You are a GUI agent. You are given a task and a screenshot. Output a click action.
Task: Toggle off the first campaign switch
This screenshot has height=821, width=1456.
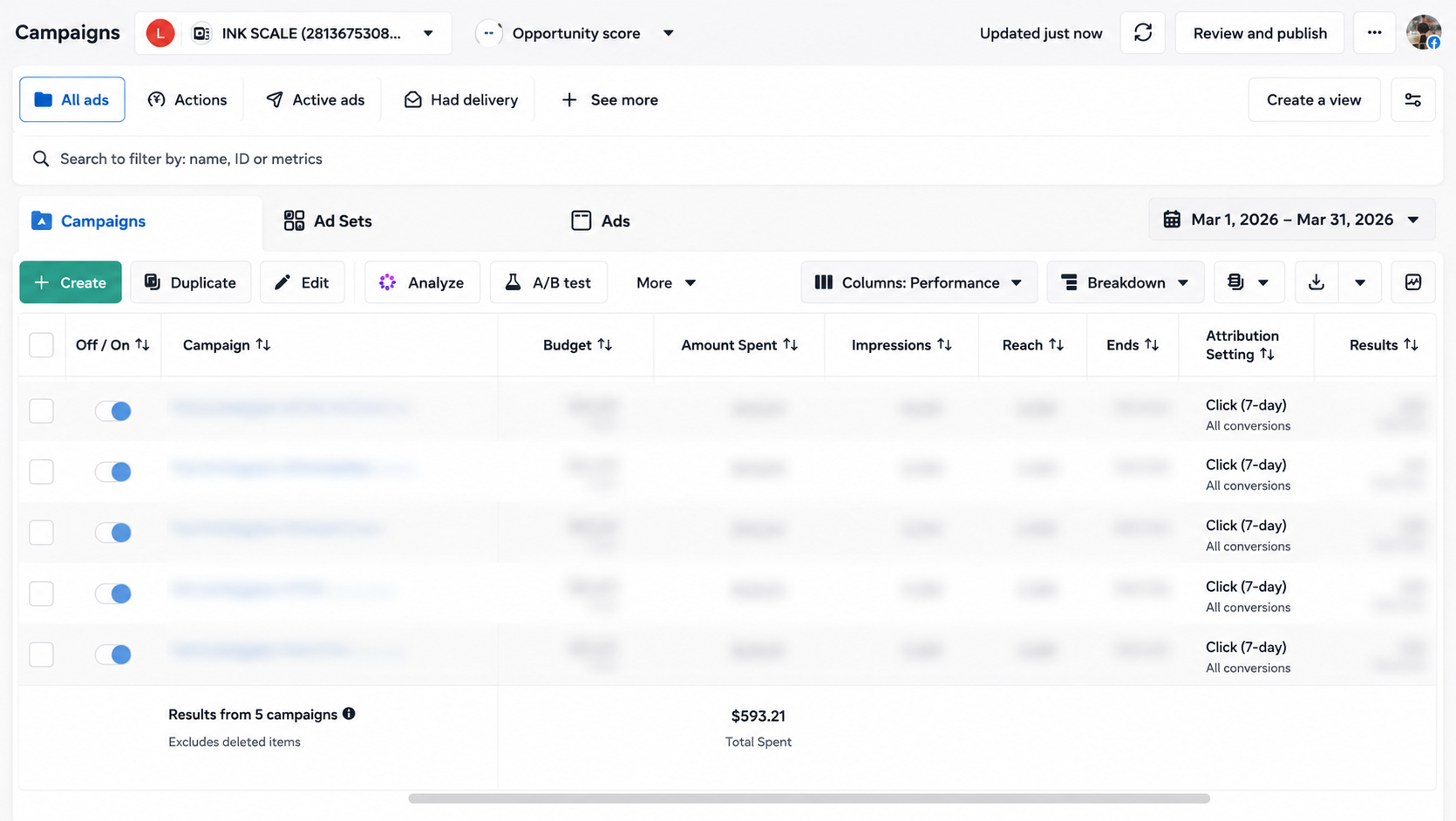coord(113,410)
